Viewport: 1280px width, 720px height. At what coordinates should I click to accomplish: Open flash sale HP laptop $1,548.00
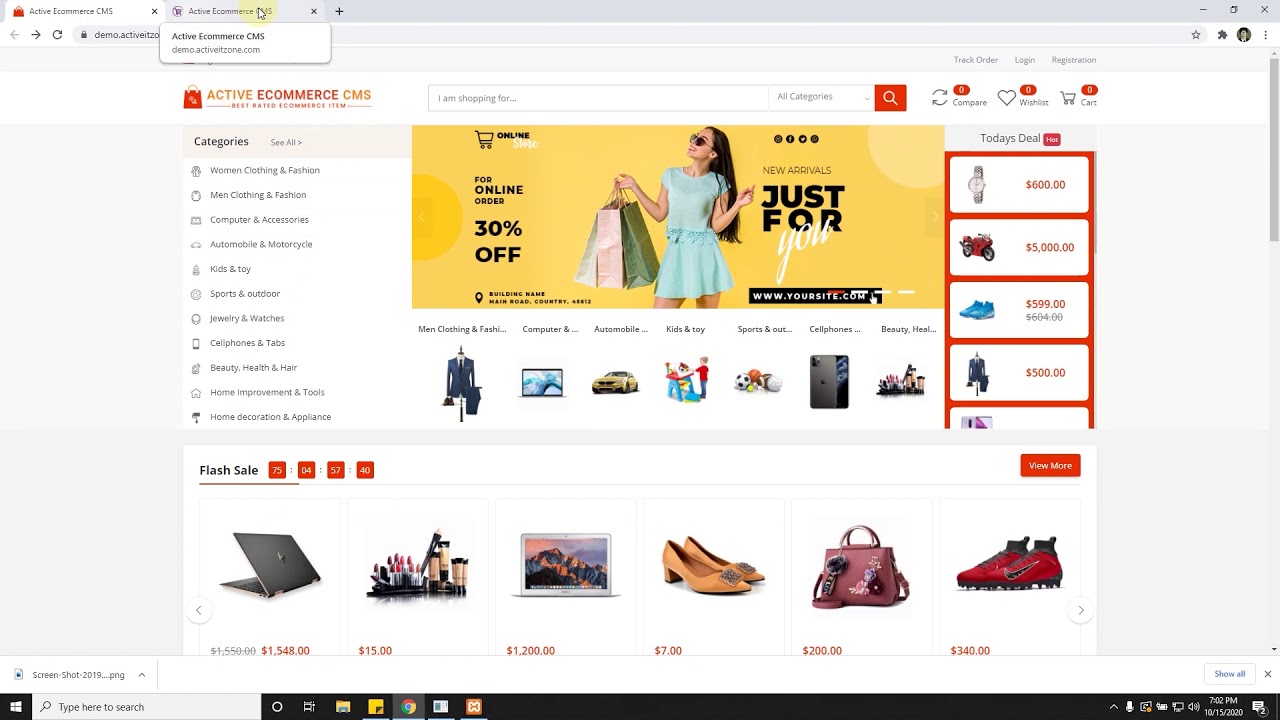[x=270, y=565]
